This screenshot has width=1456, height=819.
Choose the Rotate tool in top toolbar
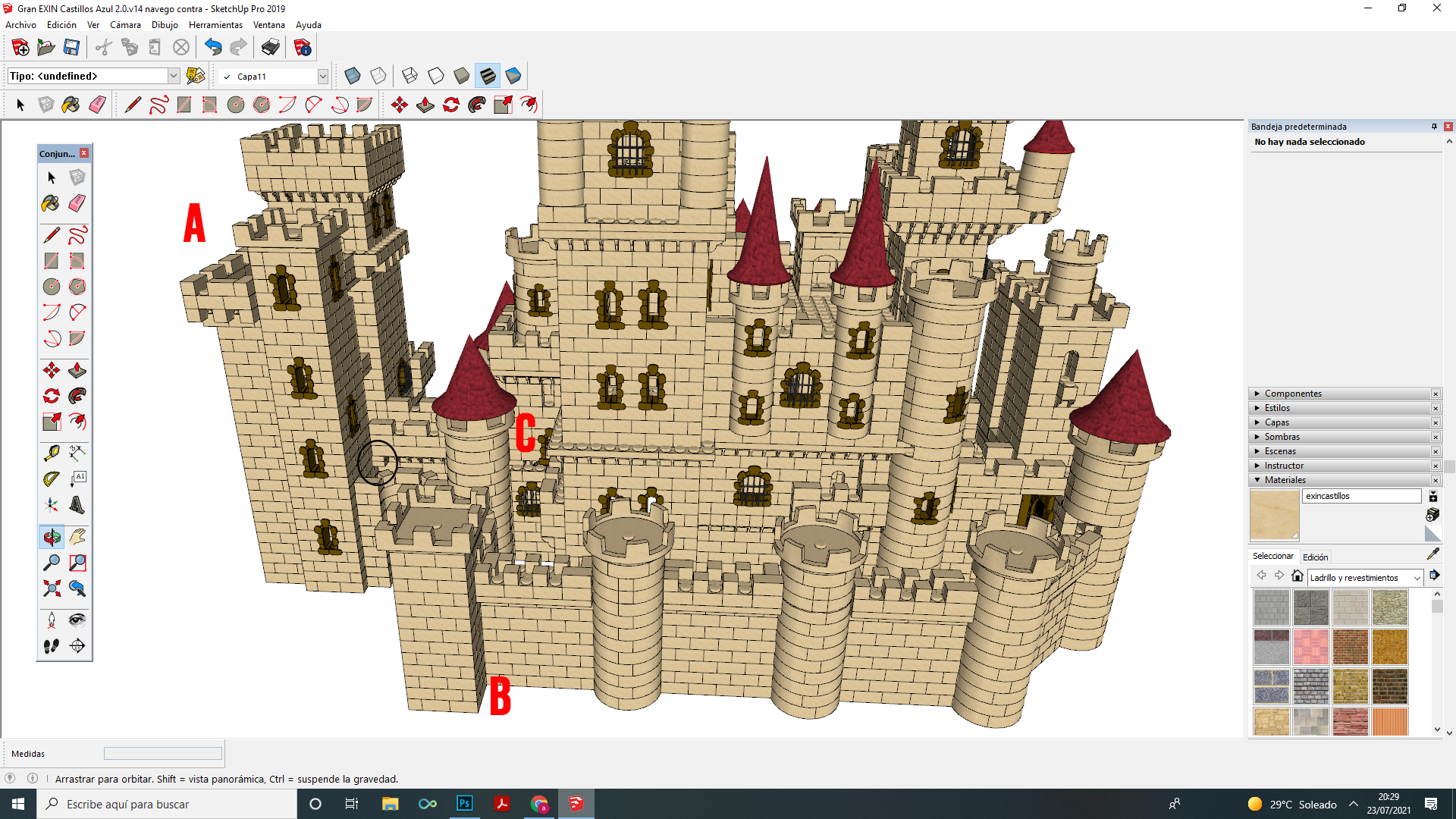451,105
